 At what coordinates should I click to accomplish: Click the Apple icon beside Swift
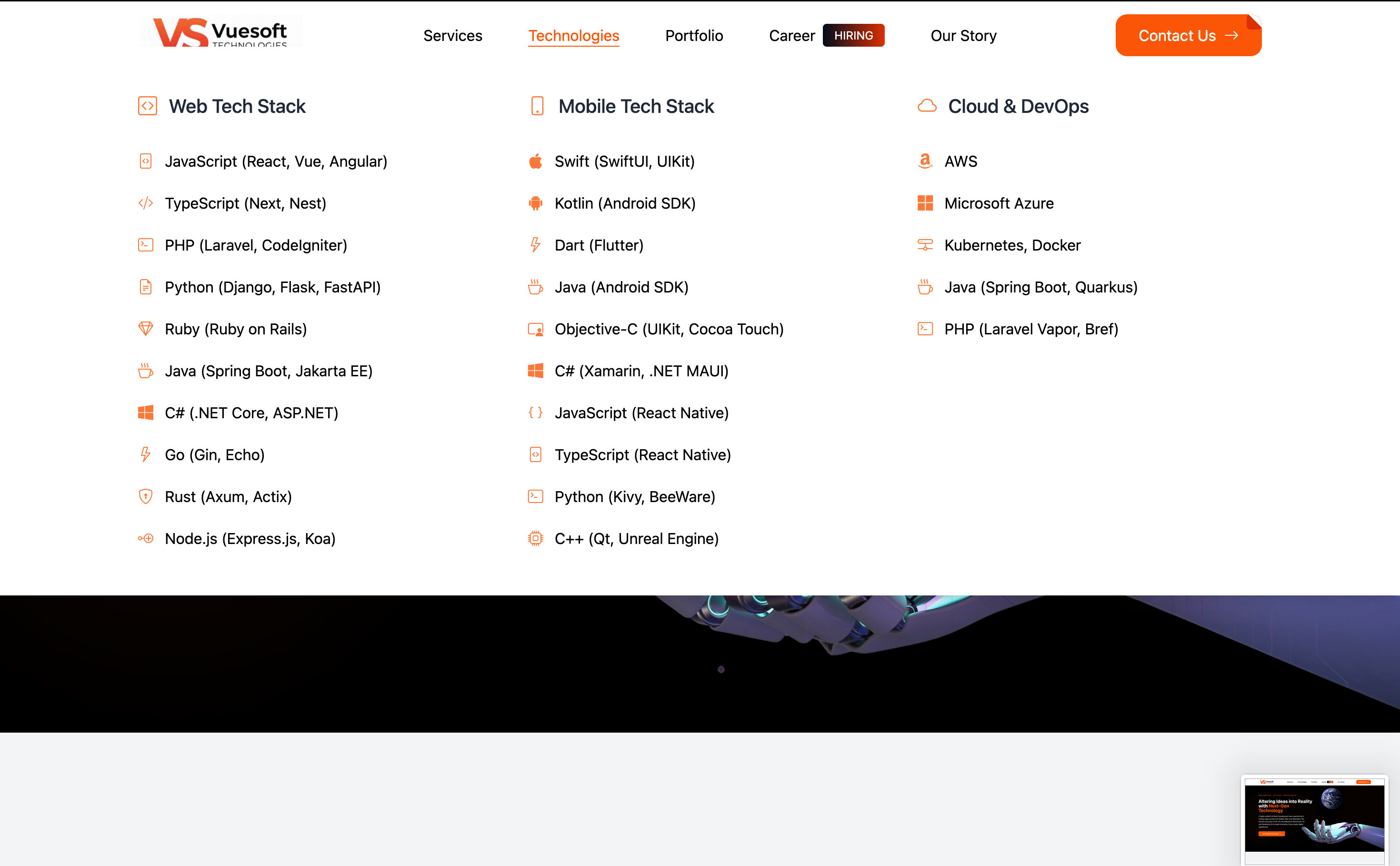(x=535, y=161)
